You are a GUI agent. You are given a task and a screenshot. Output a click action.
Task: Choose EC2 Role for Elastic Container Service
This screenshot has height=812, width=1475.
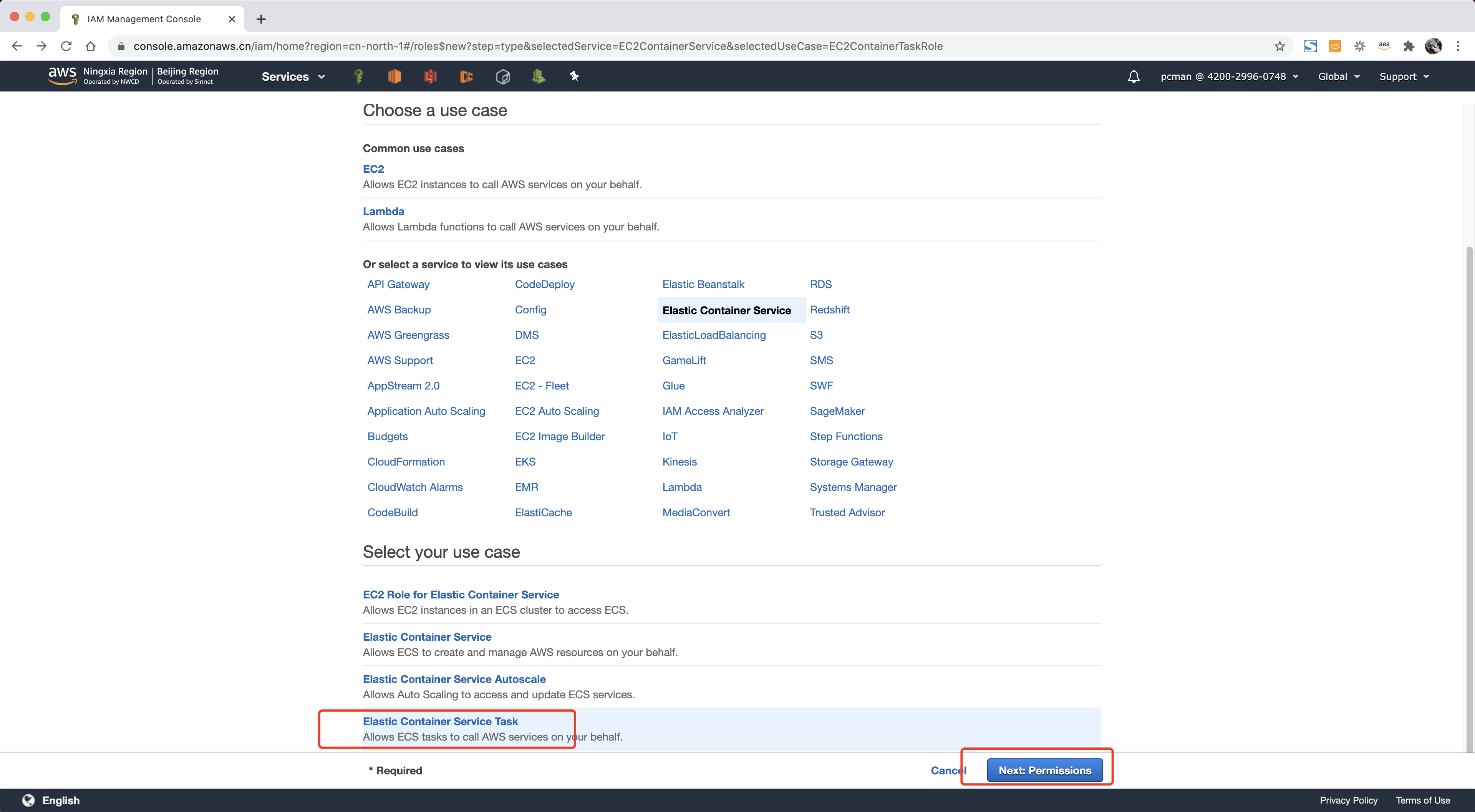click(461, 595)
